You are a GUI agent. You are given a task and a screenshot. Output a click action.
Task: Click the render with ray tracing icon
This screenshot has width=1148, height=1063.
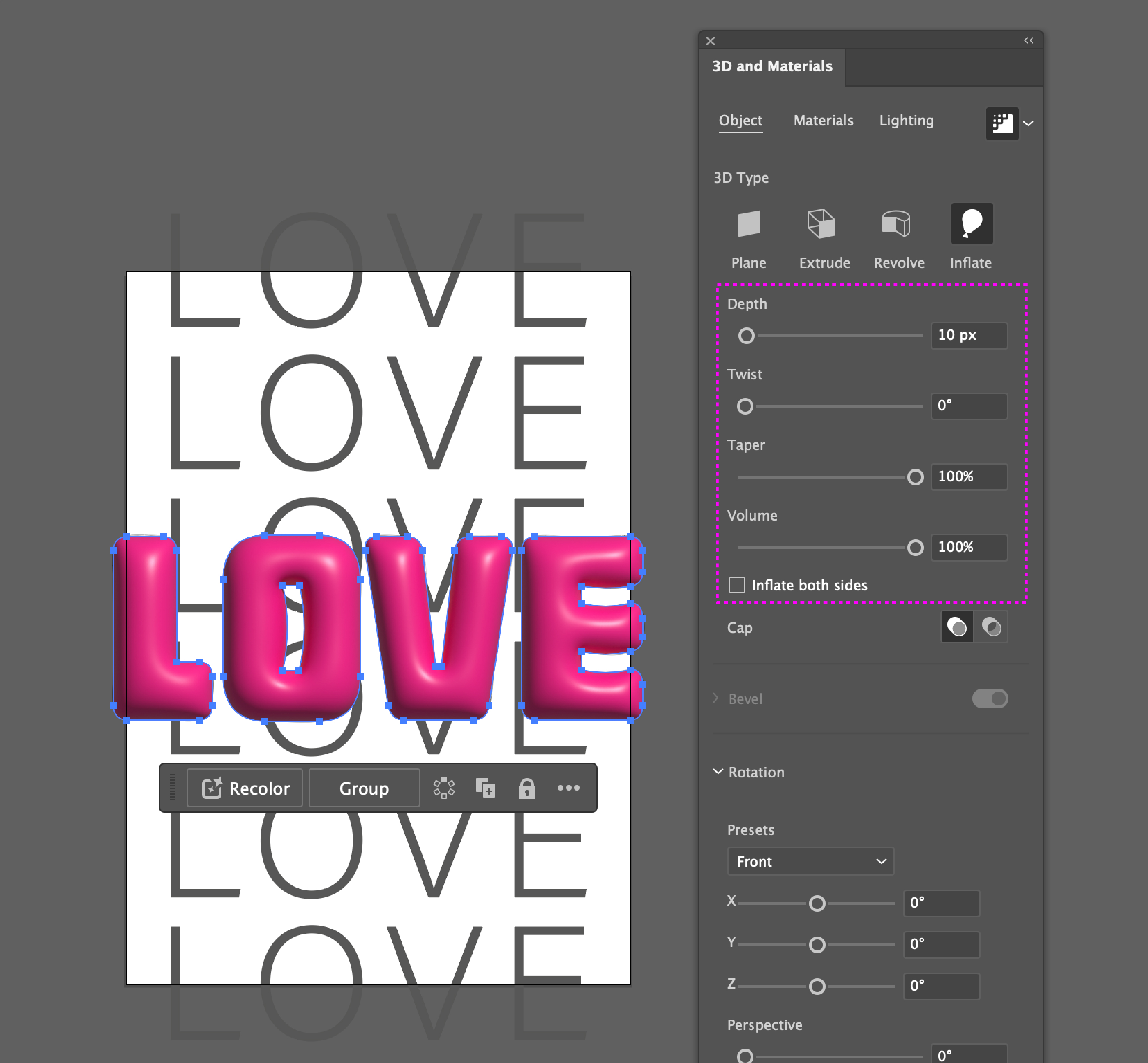tap(1002, 123)
